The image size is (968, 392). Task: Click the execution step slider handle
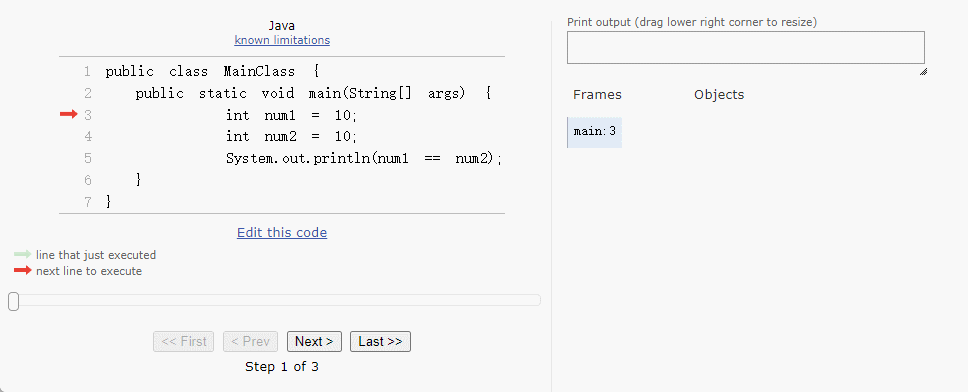(x=14, y=302)
